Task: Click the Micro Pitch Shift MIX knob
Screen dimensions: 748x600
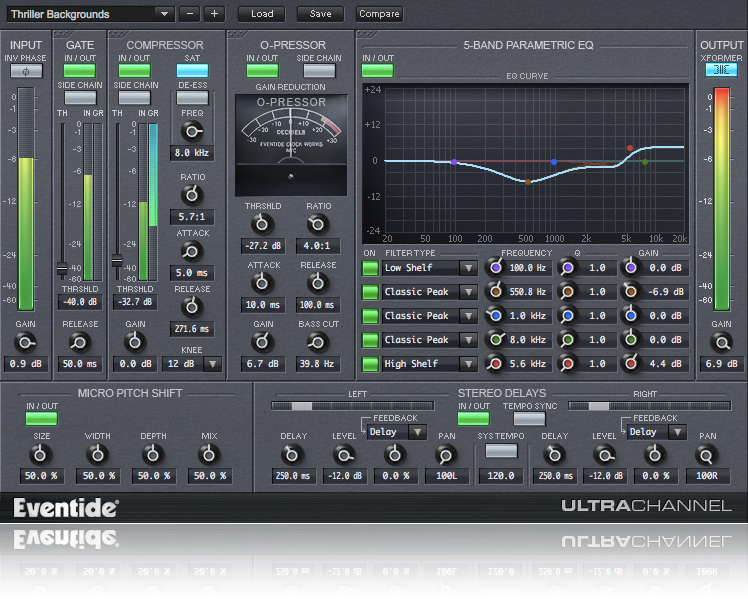Action: (209, 453)
